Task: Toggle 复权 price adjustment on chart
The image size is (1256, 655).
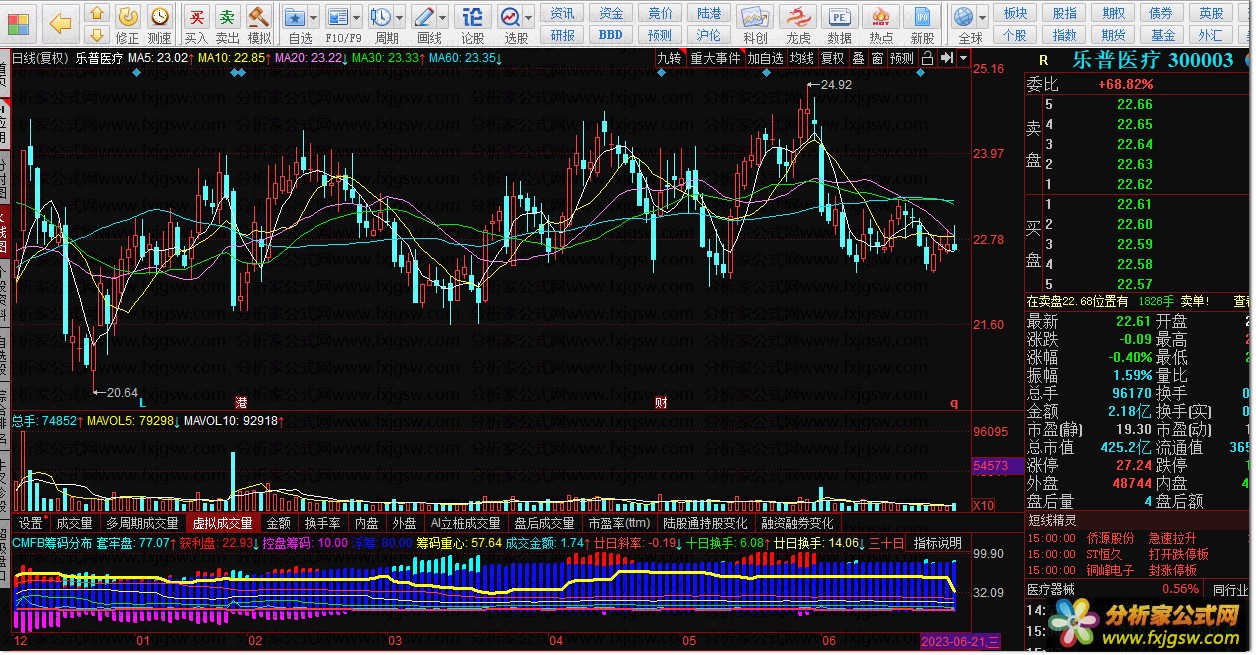Action: tap(831, 58)
